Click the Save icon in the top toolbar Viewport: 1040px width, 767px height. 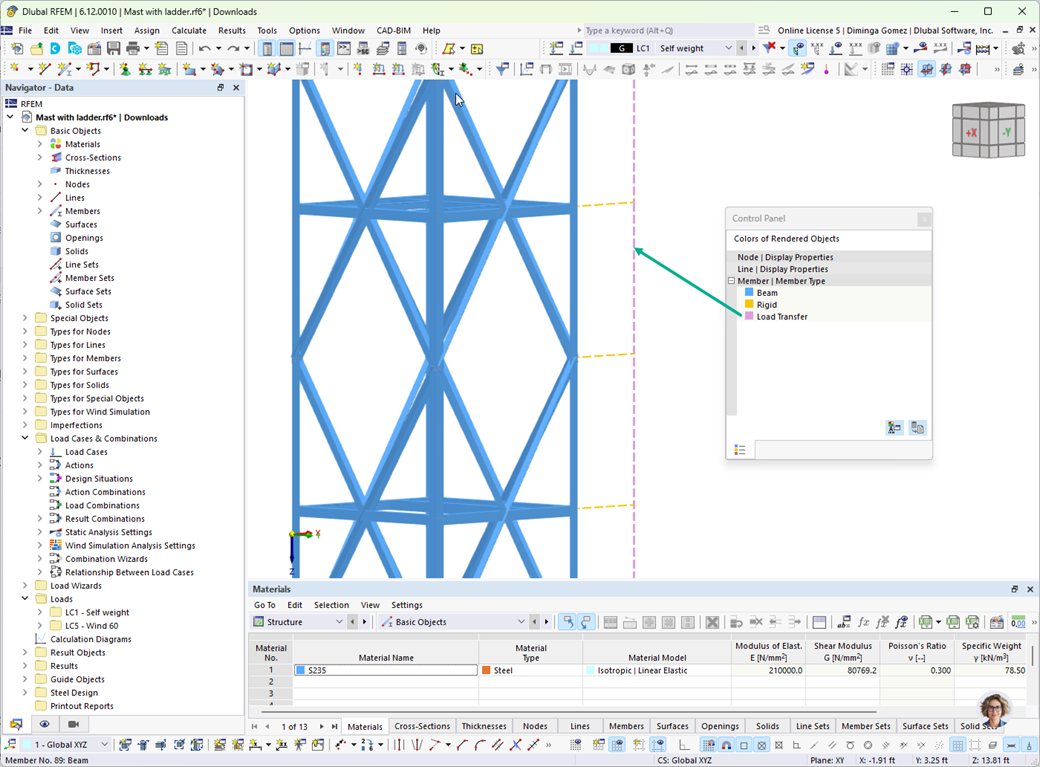[x=113, y=49]
